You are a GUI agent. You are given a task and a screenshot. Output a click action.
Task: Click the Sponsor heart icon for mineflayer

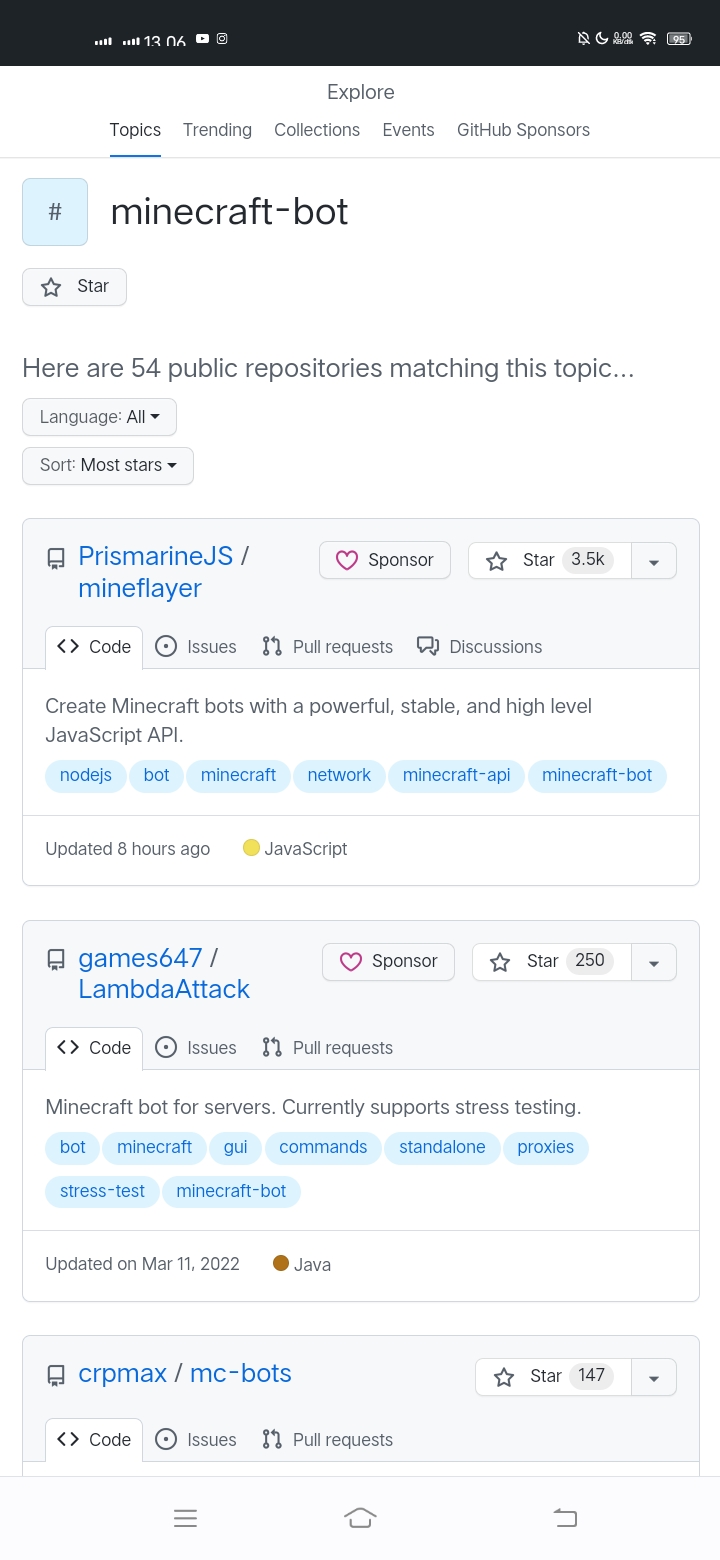point(347,560)
